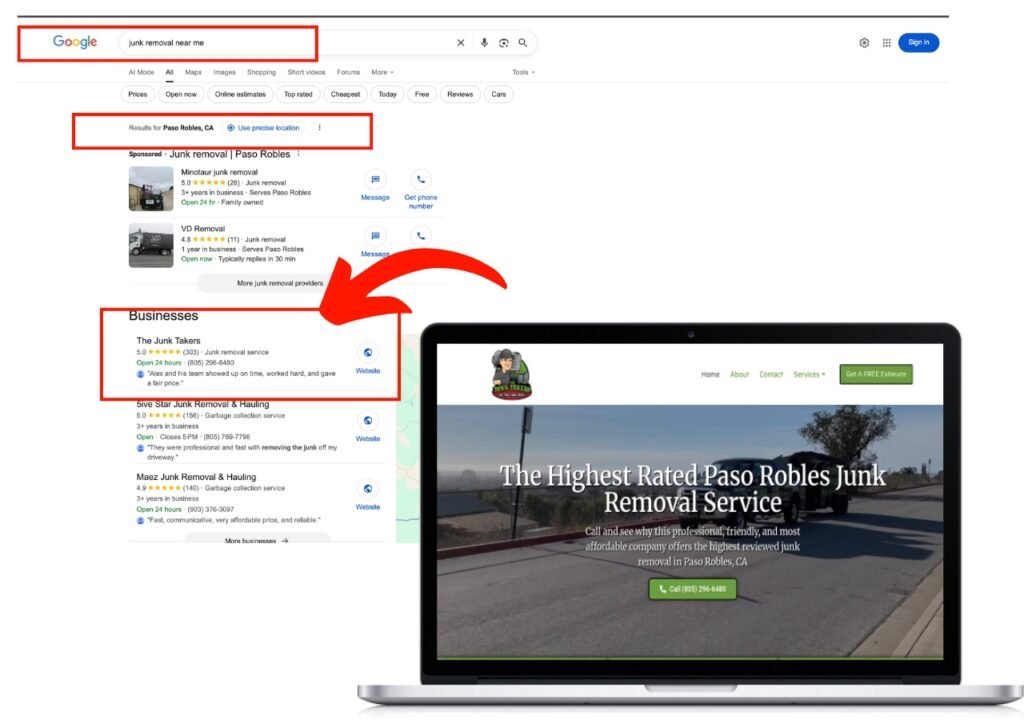This screenshot has width=1024, height=720.
Task: Choose the Cheapest filter chip
Action: [345, 95]
